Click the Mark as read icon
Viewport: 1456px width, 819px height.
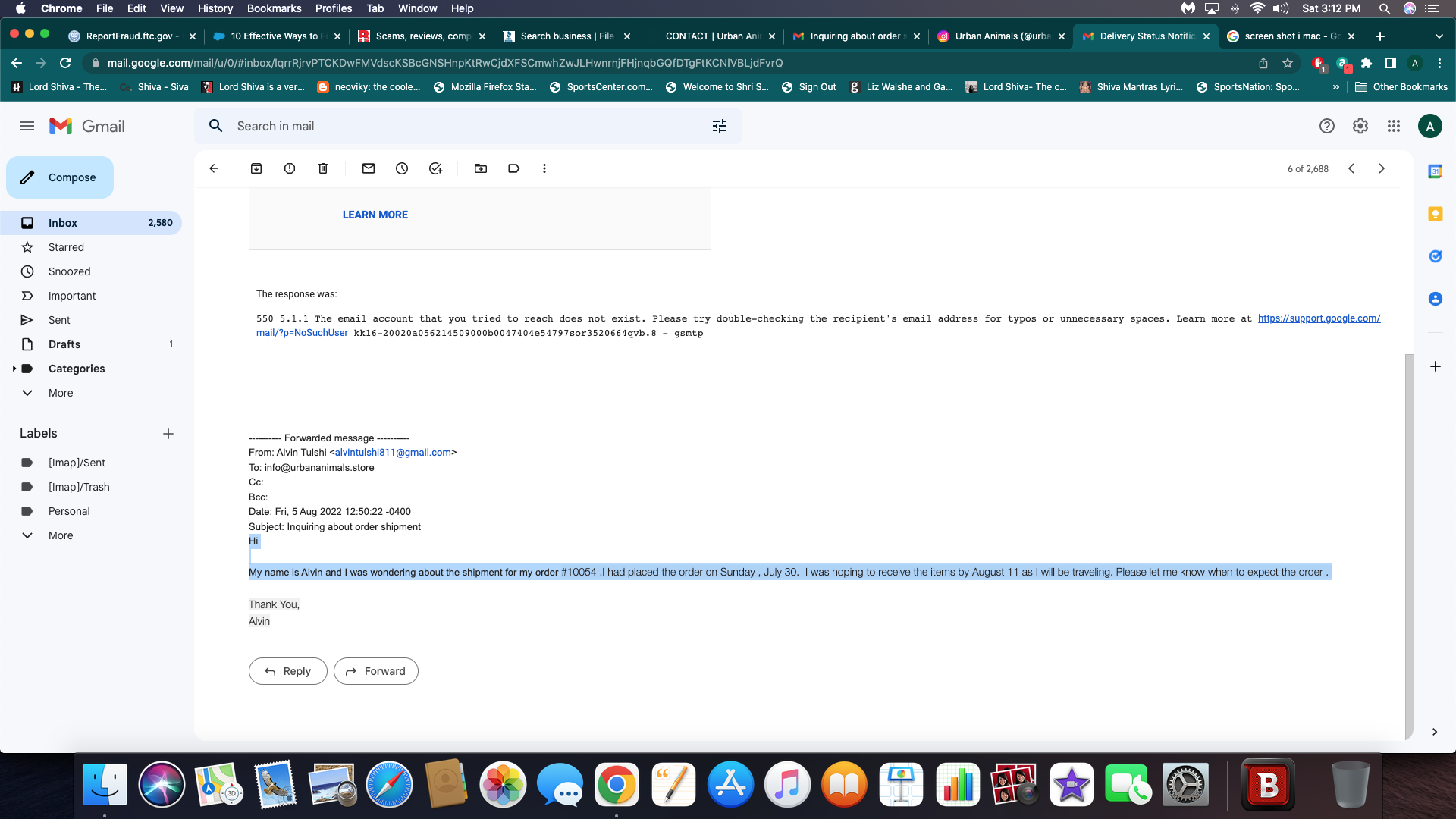[368, 168]
